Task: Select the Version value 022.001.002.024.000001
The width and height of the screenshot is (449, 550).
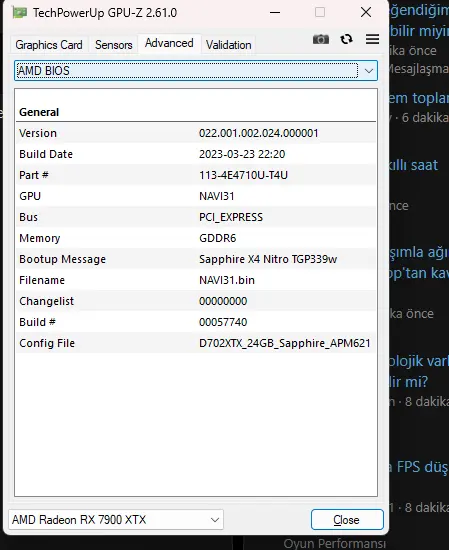Action: [259, 133]
